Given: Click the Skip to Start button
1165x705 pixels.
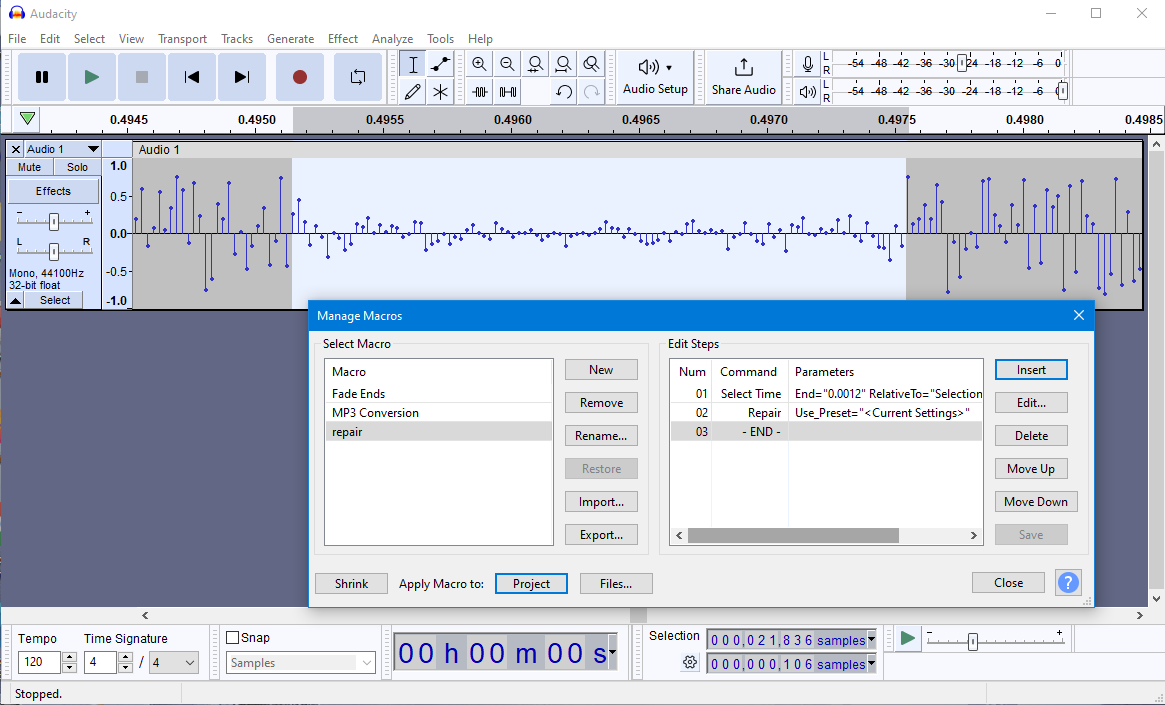Looking at the screenshot, I should [192, 77].
